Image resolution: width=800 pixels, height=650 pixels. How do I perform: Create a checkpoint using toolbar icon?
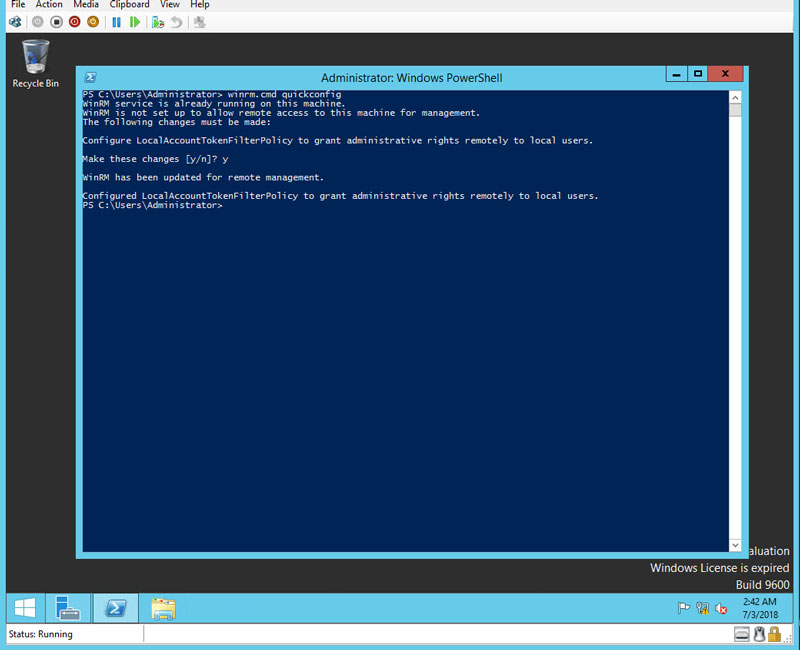coord(158,21)
